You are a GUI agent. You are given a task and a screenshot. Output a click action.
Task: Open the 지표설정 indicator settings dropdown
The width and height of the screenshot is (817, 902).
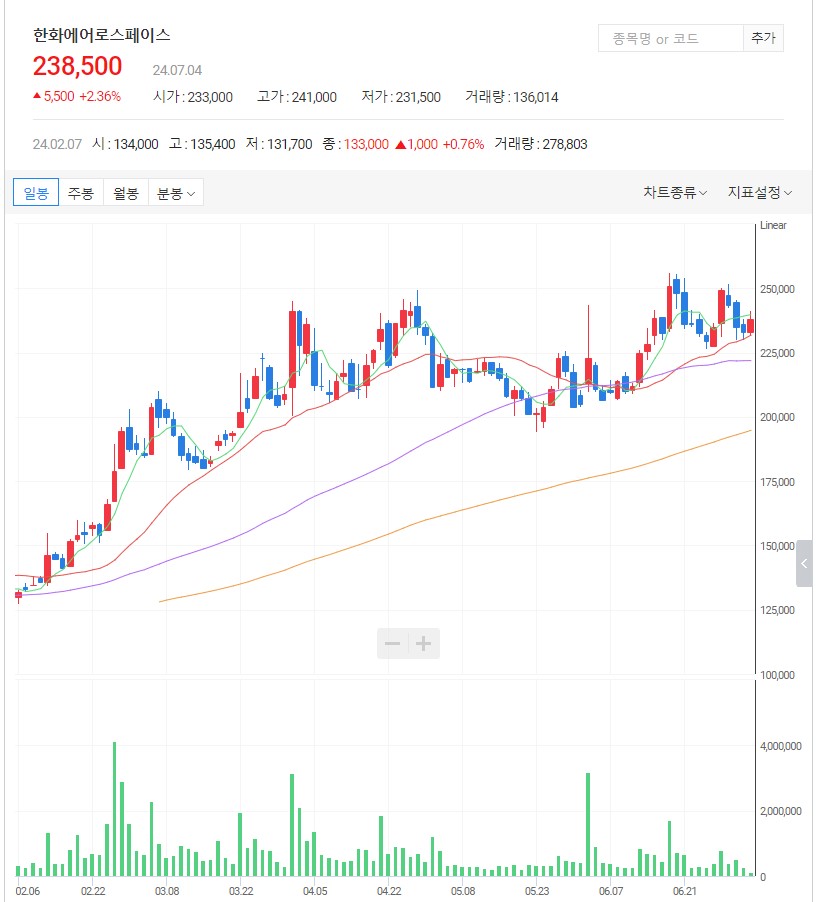pyautogui.click(x=760, y=193)
